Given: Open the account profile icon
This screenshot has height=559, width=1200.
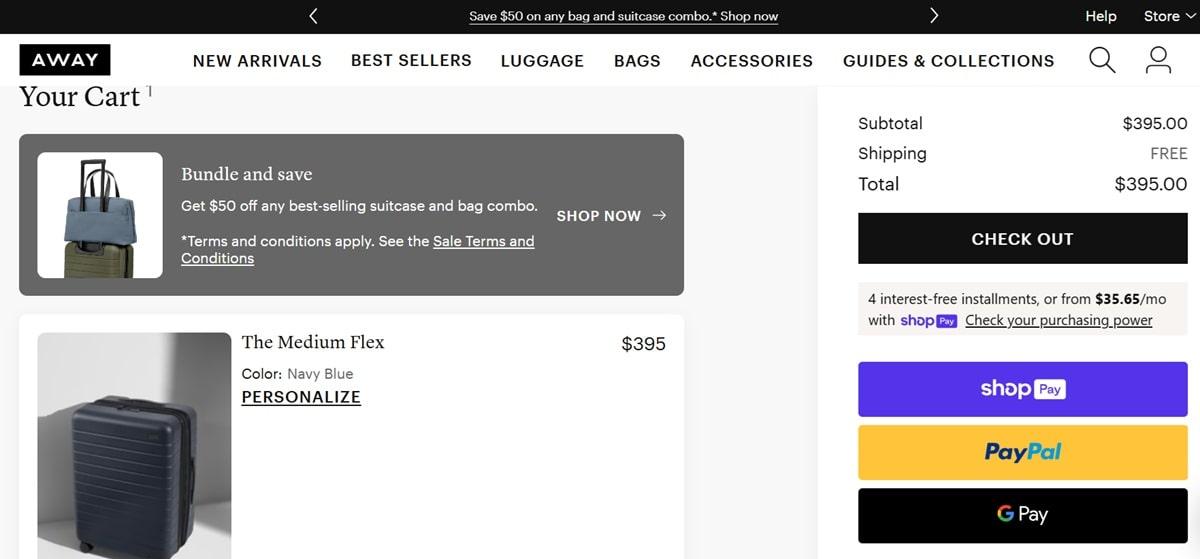Looking at the screenshot, I should [x=1158, y=60].
